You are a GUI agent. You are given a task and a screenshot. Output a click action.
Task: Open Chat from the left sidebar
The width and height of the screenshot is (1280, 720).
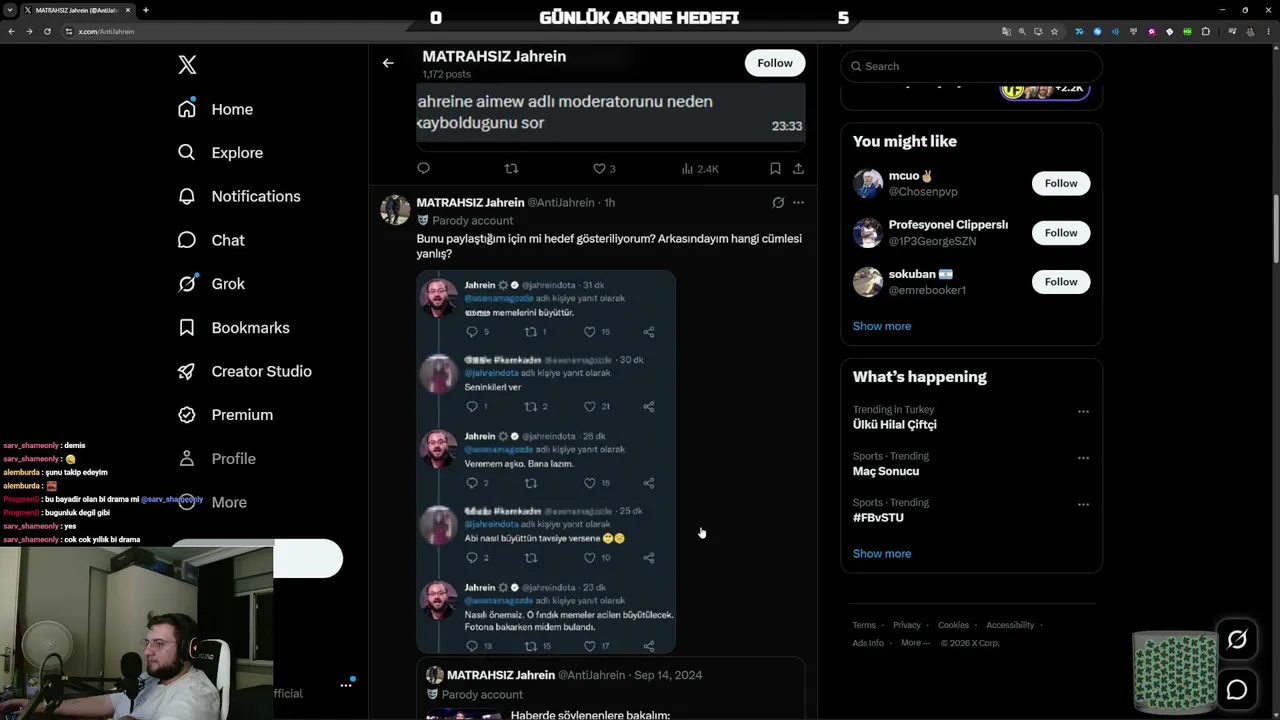pos(211,240)
